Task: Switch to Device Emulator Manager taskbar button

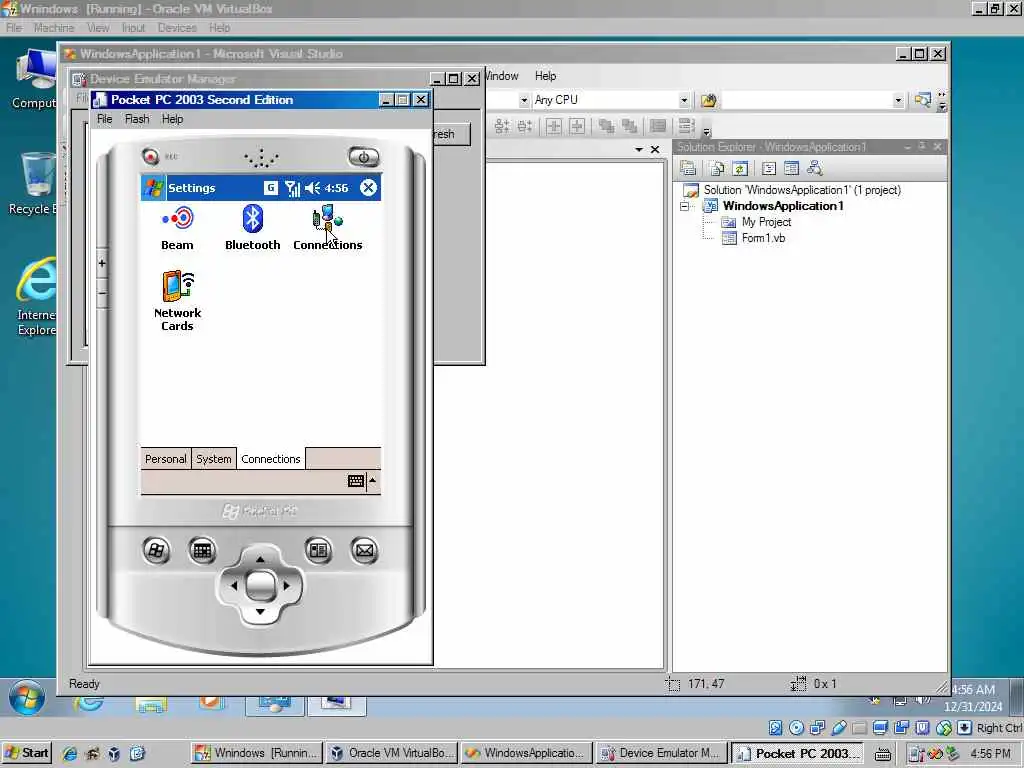Action: 661,753
